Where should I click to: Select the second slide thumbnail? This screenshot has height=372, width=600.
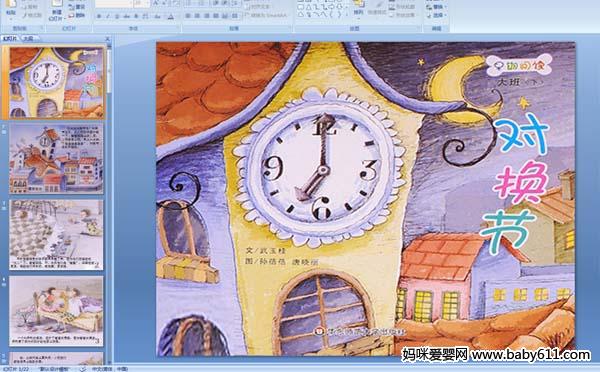(x=56, y=158)
